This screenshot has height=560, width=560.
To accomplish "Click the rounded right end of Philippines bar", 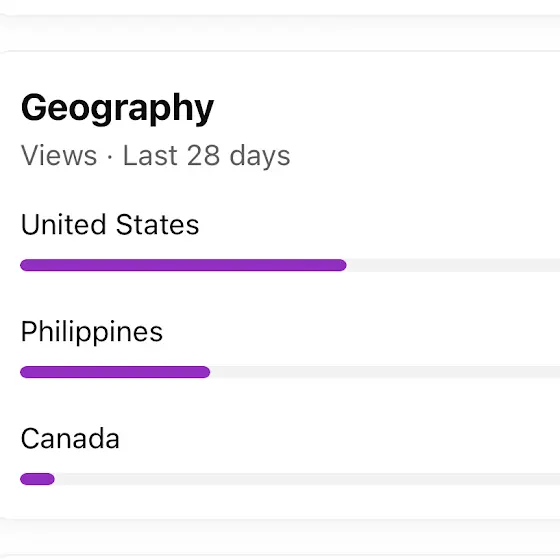I will point(204,372).
